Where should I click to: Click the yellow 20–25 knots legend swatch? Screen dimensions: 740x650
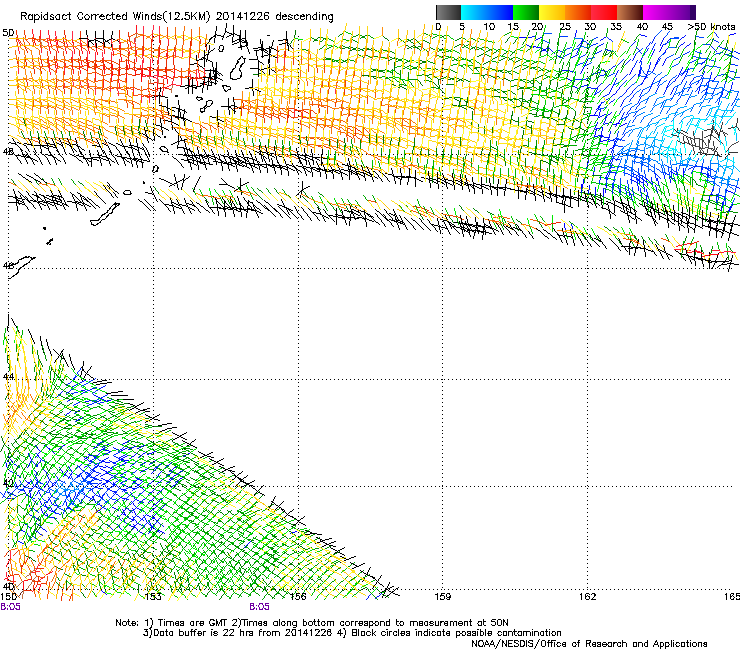pos(552,12)
